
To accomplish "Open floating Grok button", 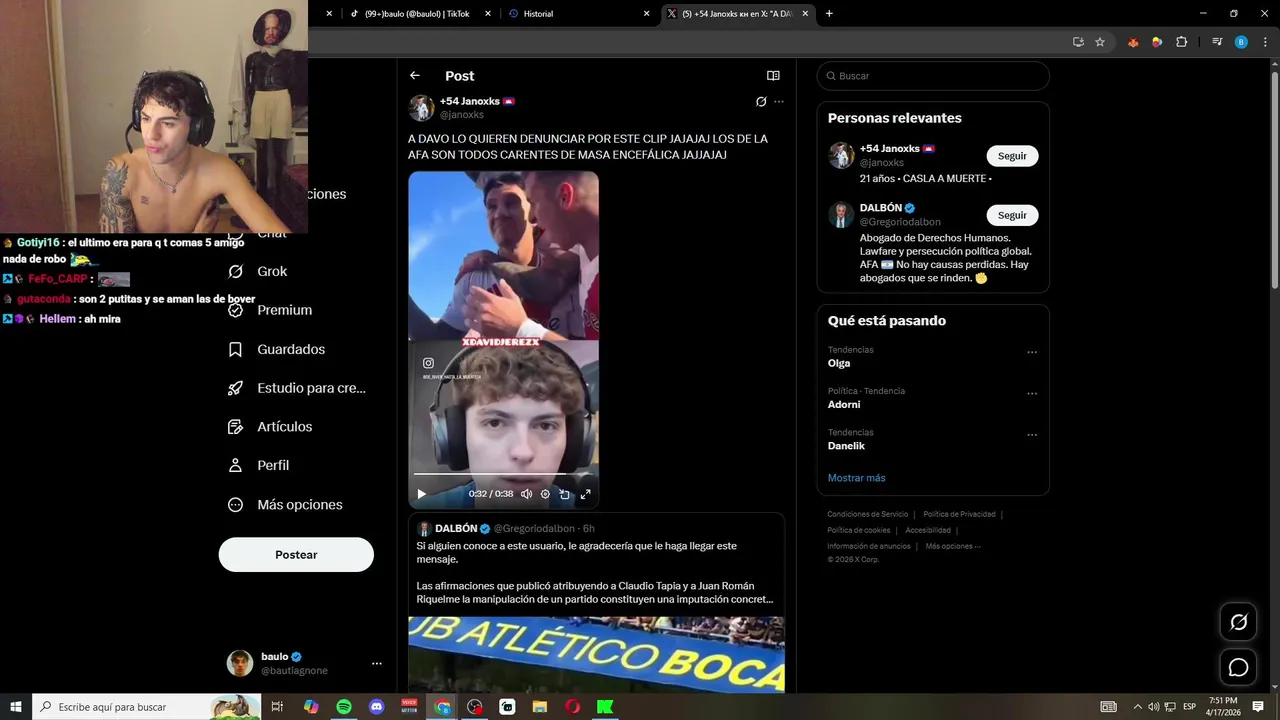I will tap(1238, 622).
